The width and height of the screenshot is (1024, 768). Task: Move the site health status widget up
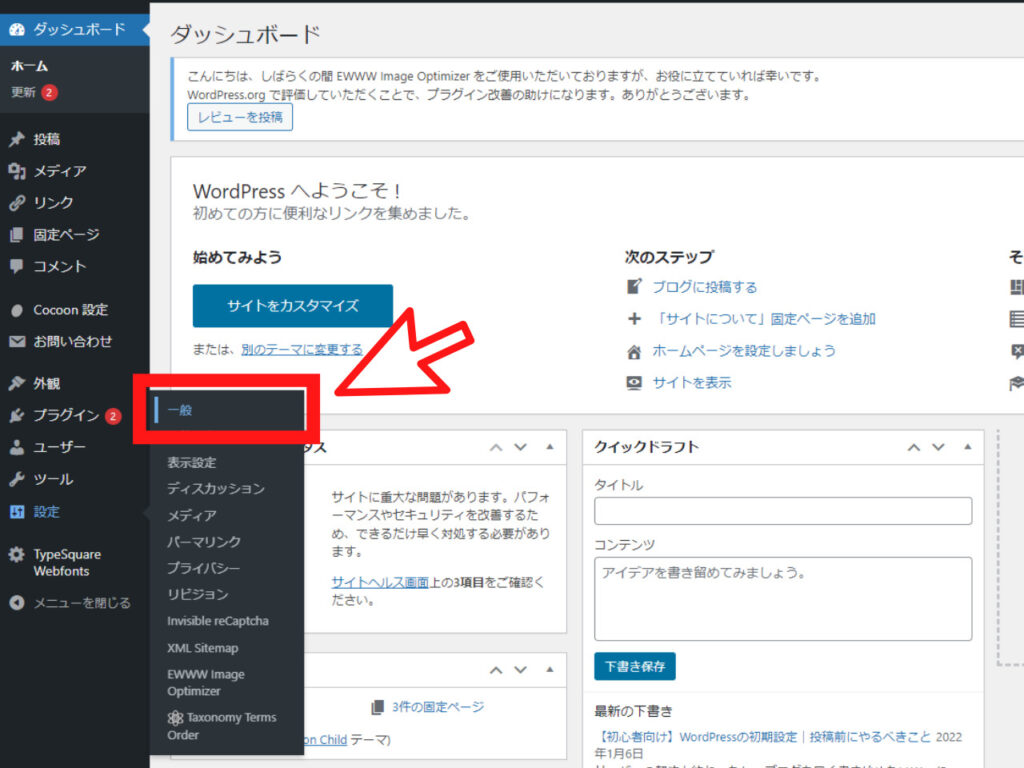pos(496,447)
